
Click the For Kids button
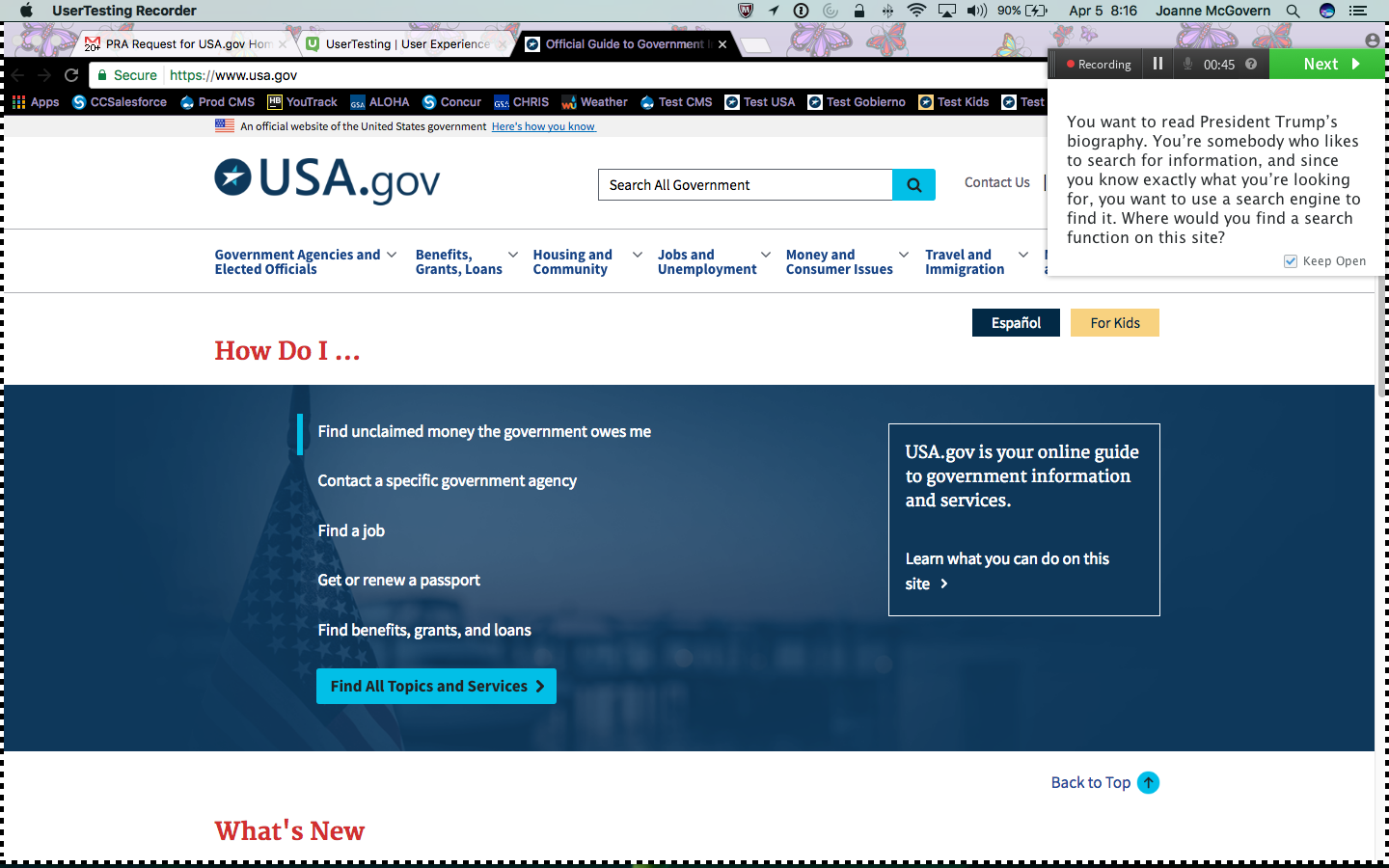[1115, 322]
